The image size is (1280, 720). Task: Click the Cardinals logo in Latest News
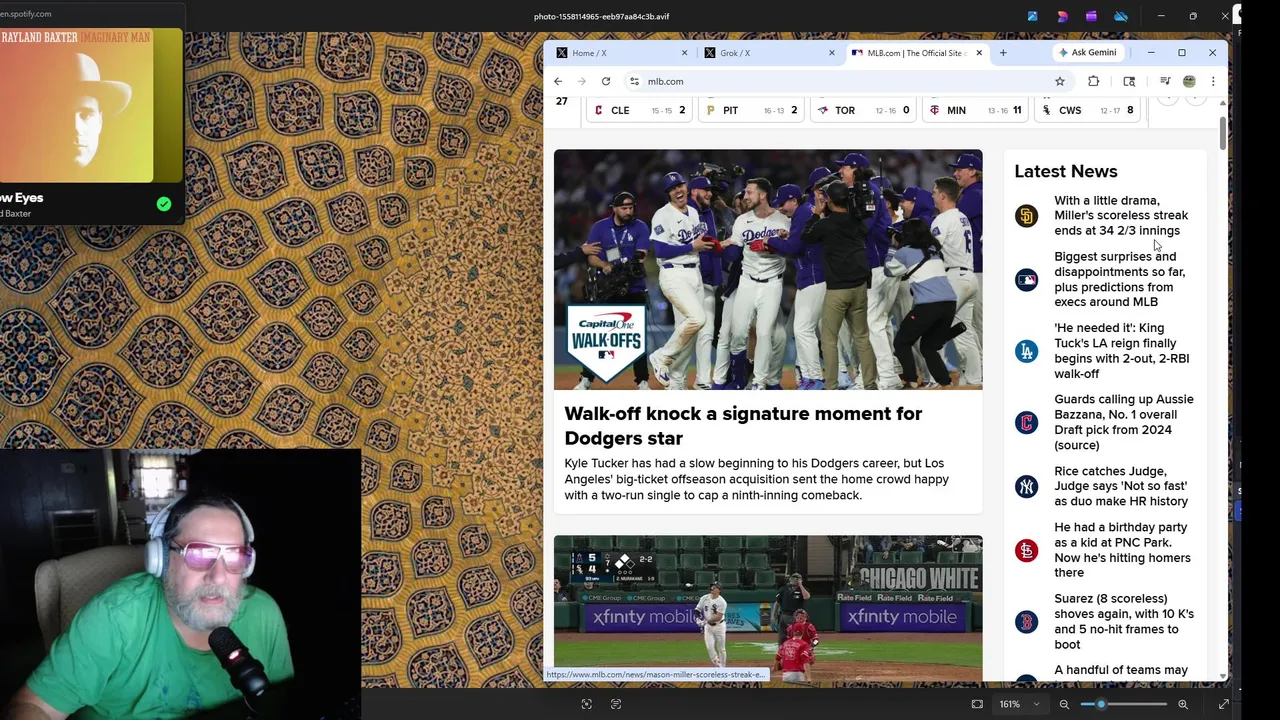[x=1026, y=551]
